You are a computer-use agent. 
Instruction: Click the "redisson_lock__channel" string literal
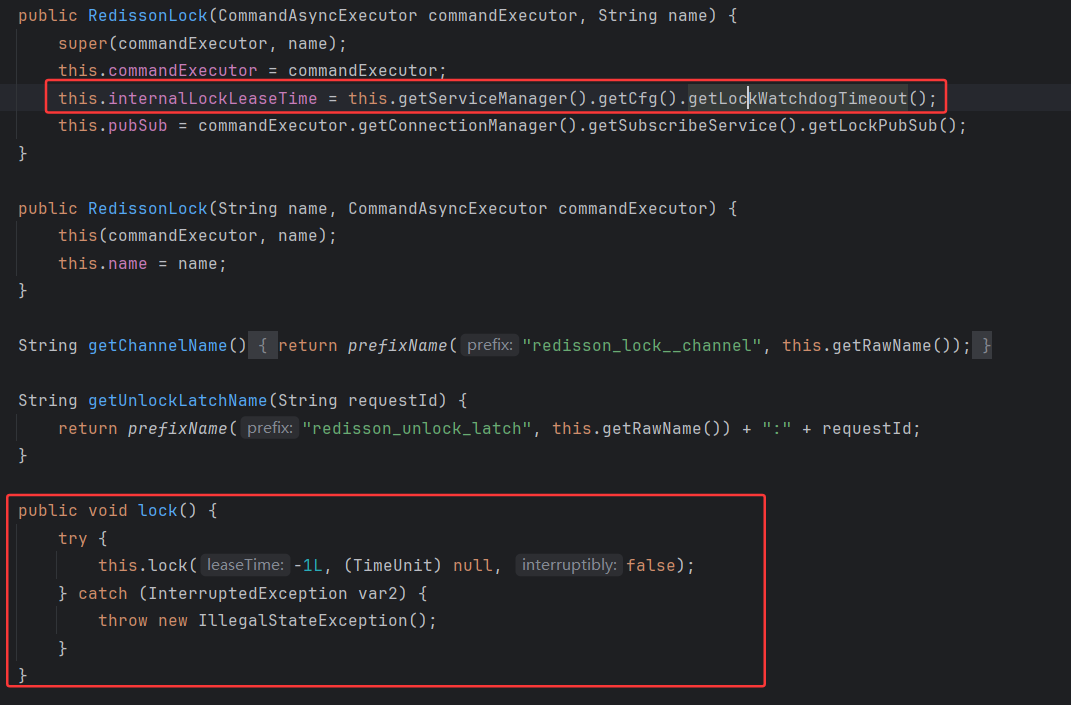[642, 346]
